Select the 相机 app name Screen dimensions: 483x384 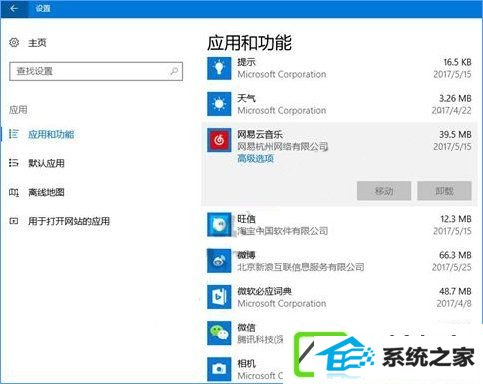pyautogui.click(x=246, y=363)
